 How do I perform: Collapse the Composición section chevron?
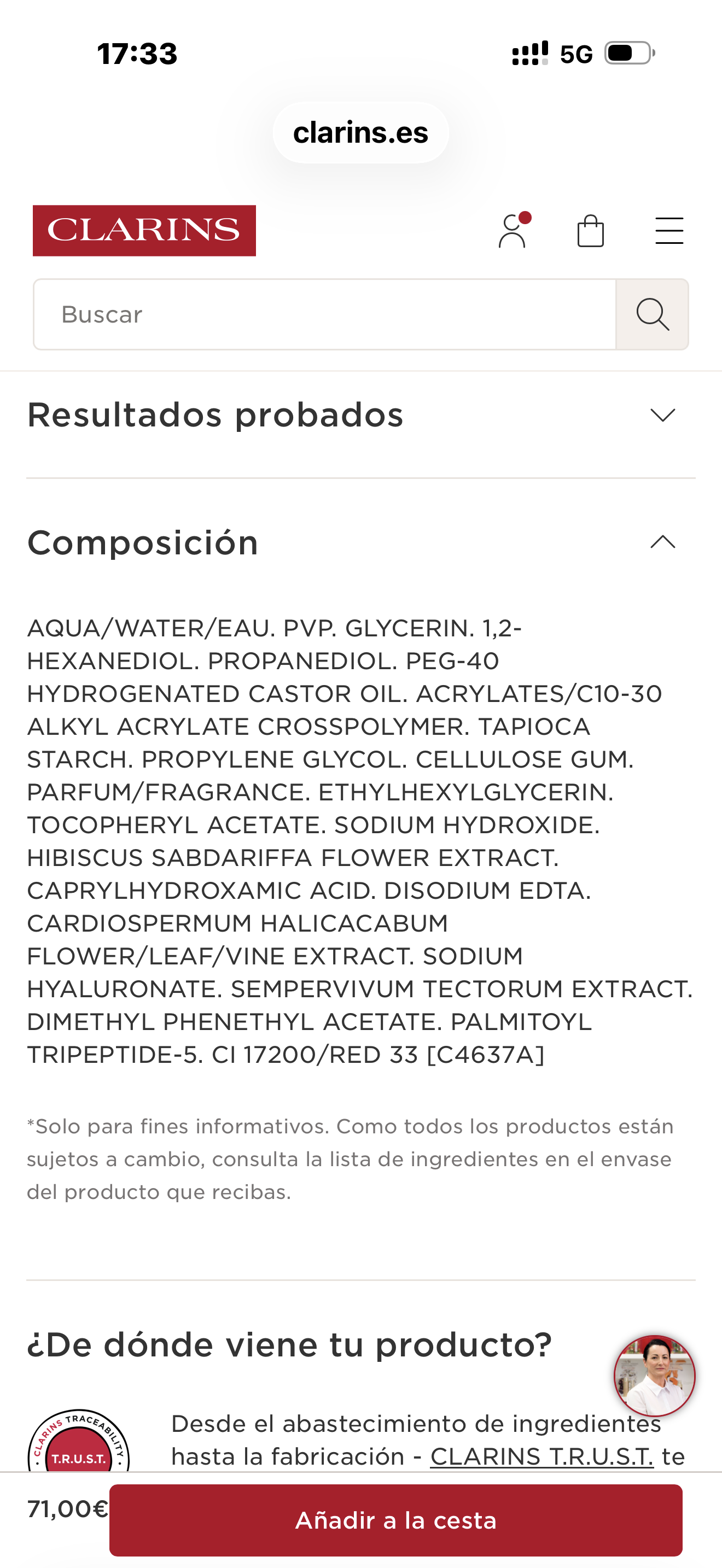[663, 542]
